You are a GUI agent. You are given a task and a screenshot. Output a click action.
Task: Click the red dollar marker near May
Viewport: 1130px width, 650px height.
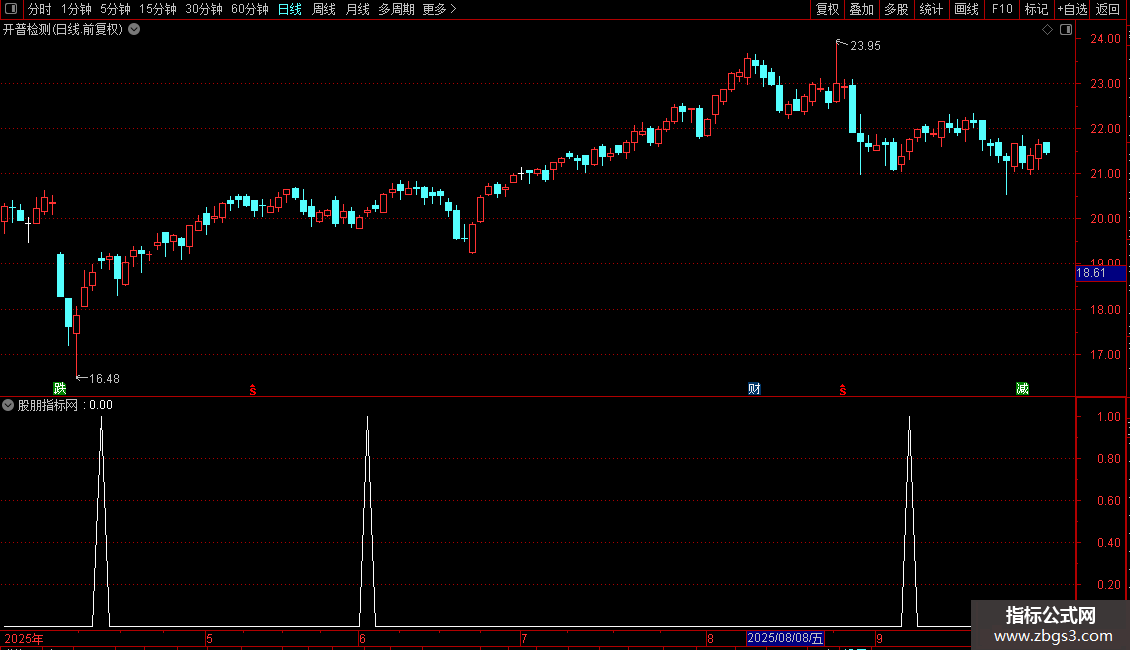click(x=253, y=390)
